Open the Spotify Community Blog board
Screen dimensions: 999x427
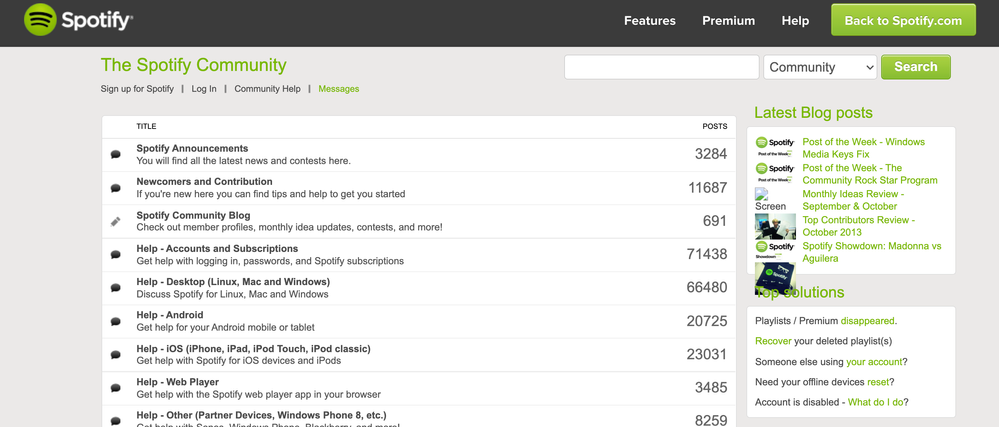click(x=193, y=215)
